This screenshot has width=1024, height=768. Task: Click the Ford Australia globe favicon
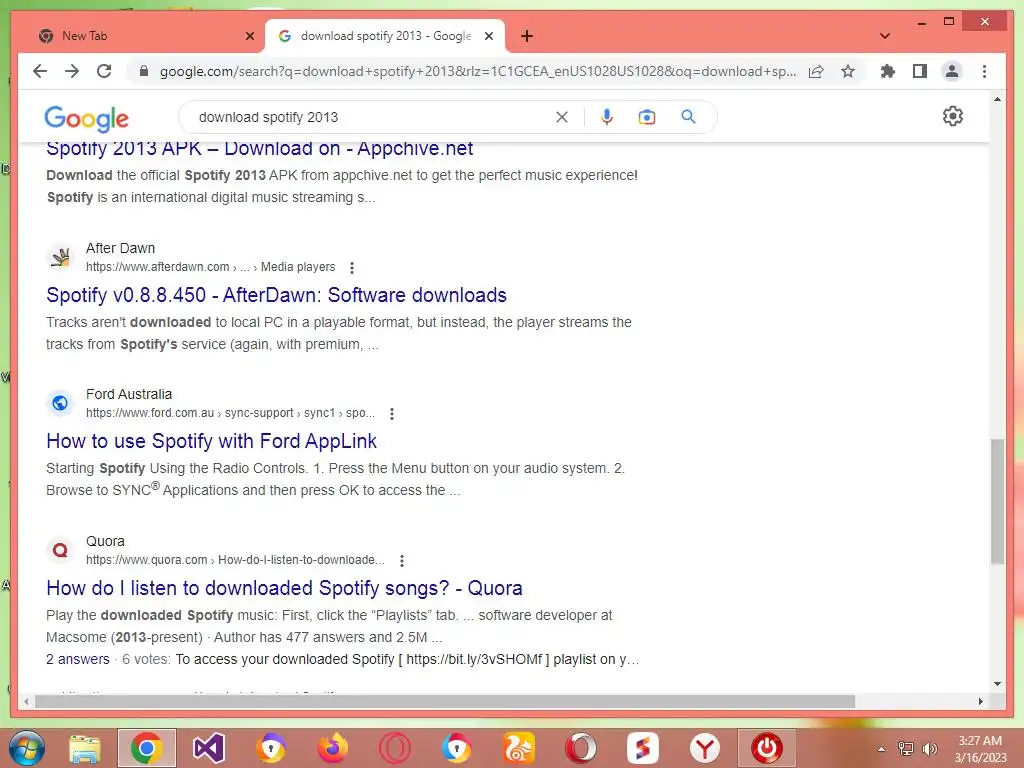coord(60,403)
